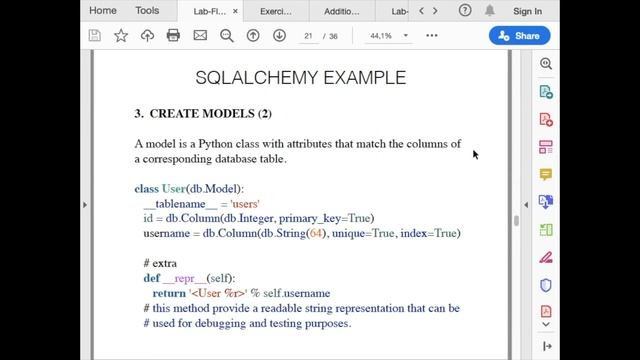Image resolution: width=640 pixels, height=360 pixels.
Task: Open the notifications bell
Action: 490,11
